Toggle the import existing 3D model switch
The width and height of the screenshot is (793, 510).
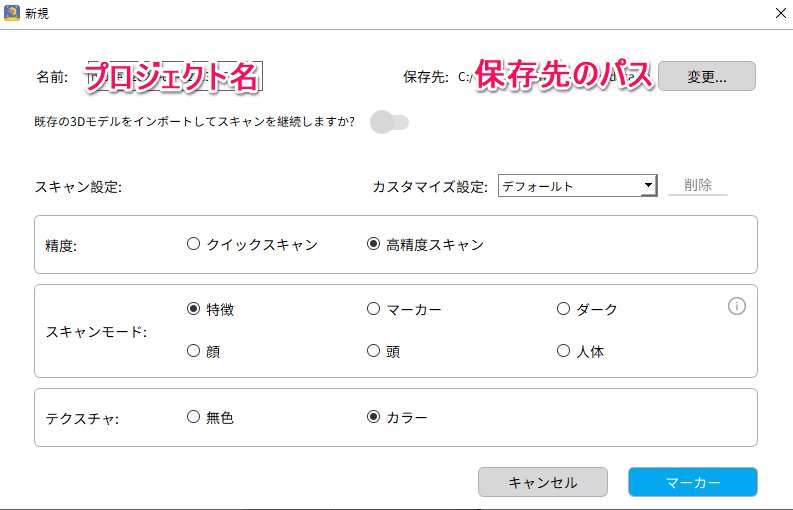[x=389, y=122]
